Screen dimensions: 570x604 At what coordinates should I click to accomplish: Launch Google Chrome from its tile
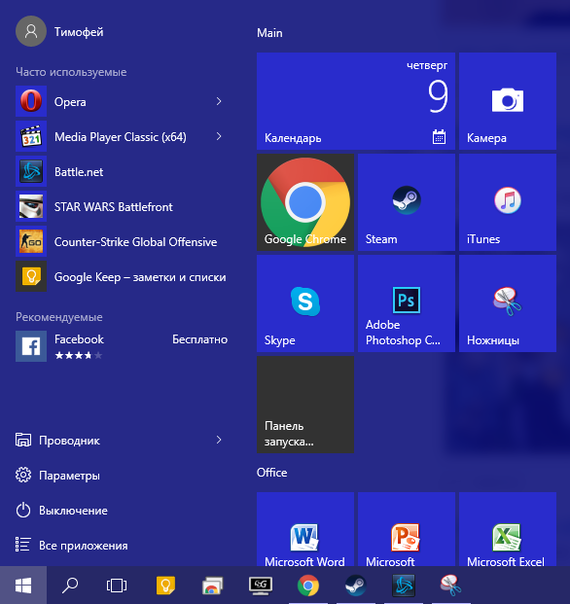coord(305,203)
